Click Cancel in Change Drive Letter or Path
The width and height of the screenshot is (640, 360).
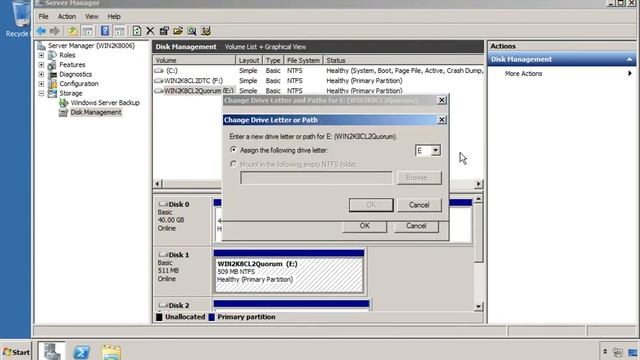[x=419, y=205]
